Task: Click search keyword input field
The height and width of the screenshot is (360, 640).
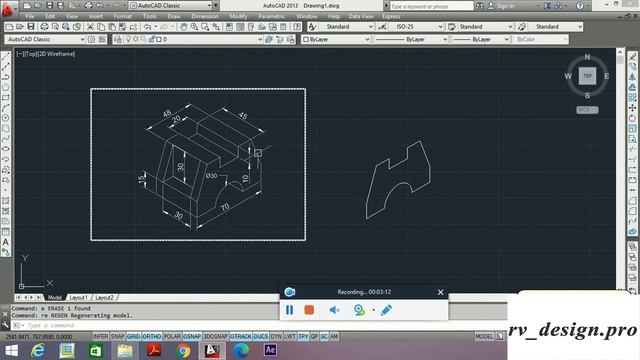Action: click(431, 6)
